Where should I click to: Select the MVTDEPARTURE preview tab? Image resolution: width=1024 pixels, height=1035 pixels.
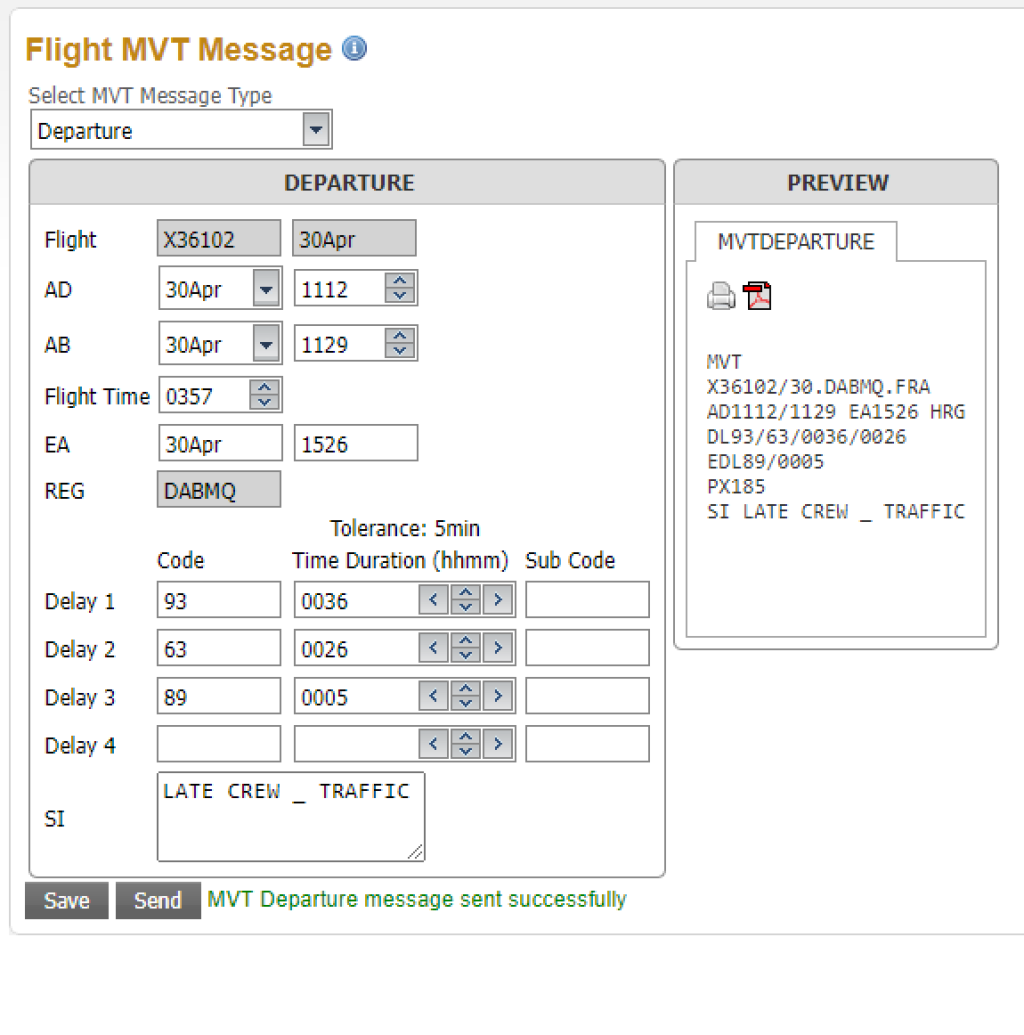[796, 242]
